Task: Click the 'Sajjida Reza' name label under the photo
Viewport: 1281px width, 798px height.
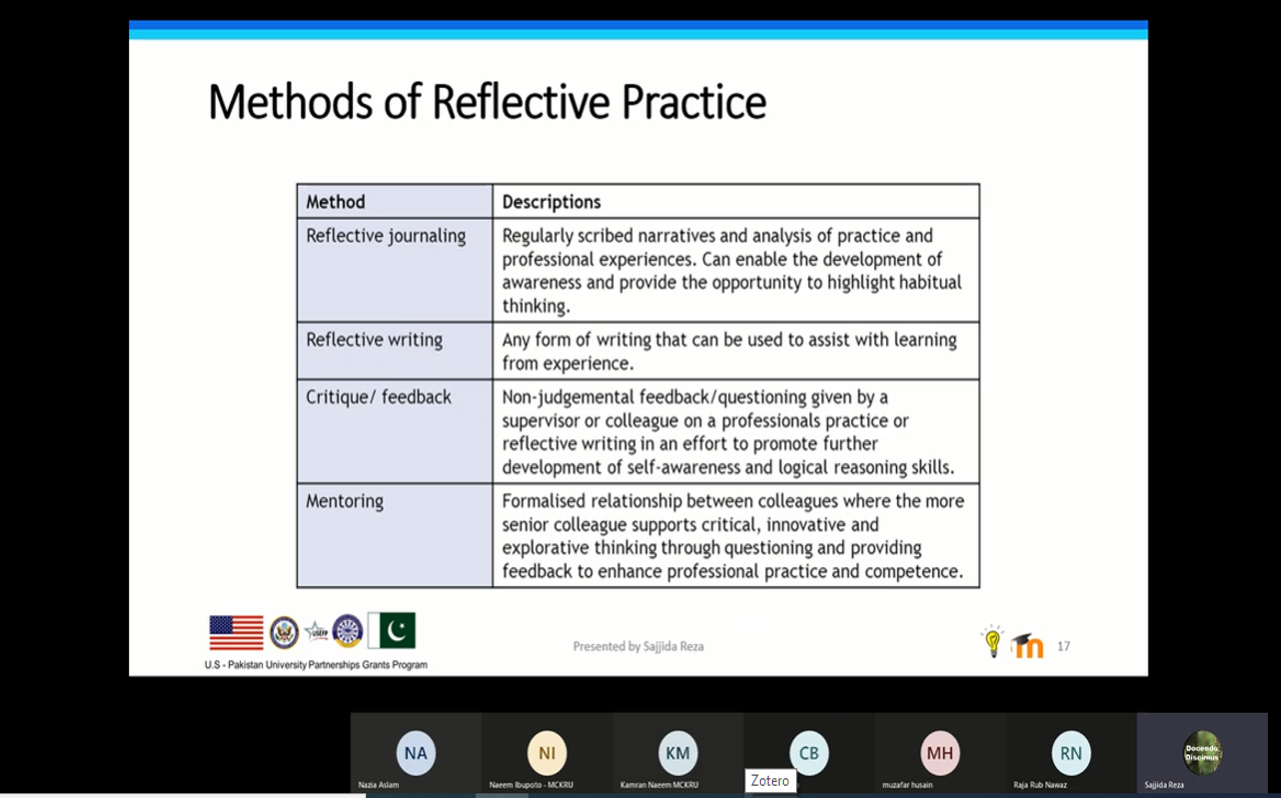Action: [x=1164, y=785]
